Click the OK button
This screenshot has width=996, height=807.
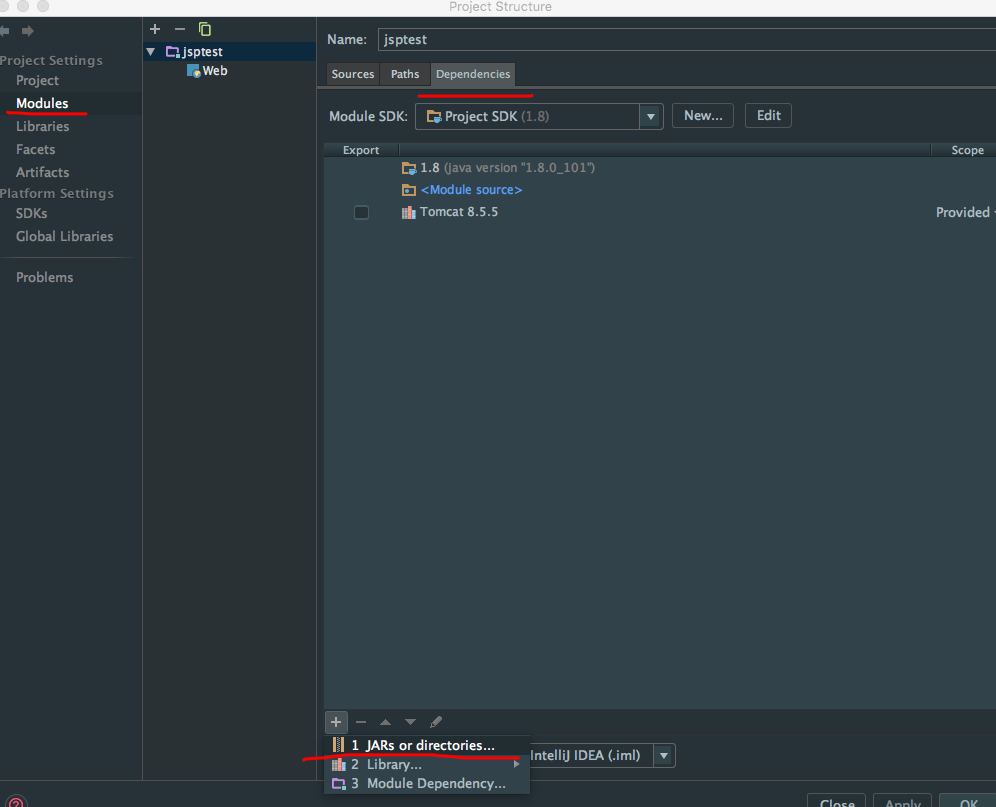967,802
